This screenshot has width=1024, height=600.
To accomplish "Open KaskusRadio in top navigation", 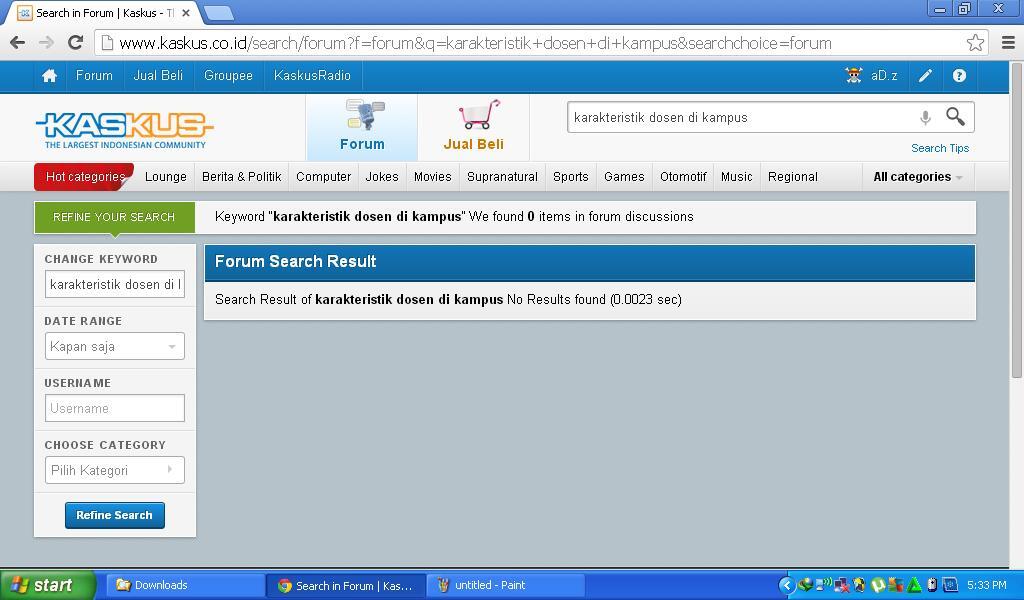I will point(312,76).
